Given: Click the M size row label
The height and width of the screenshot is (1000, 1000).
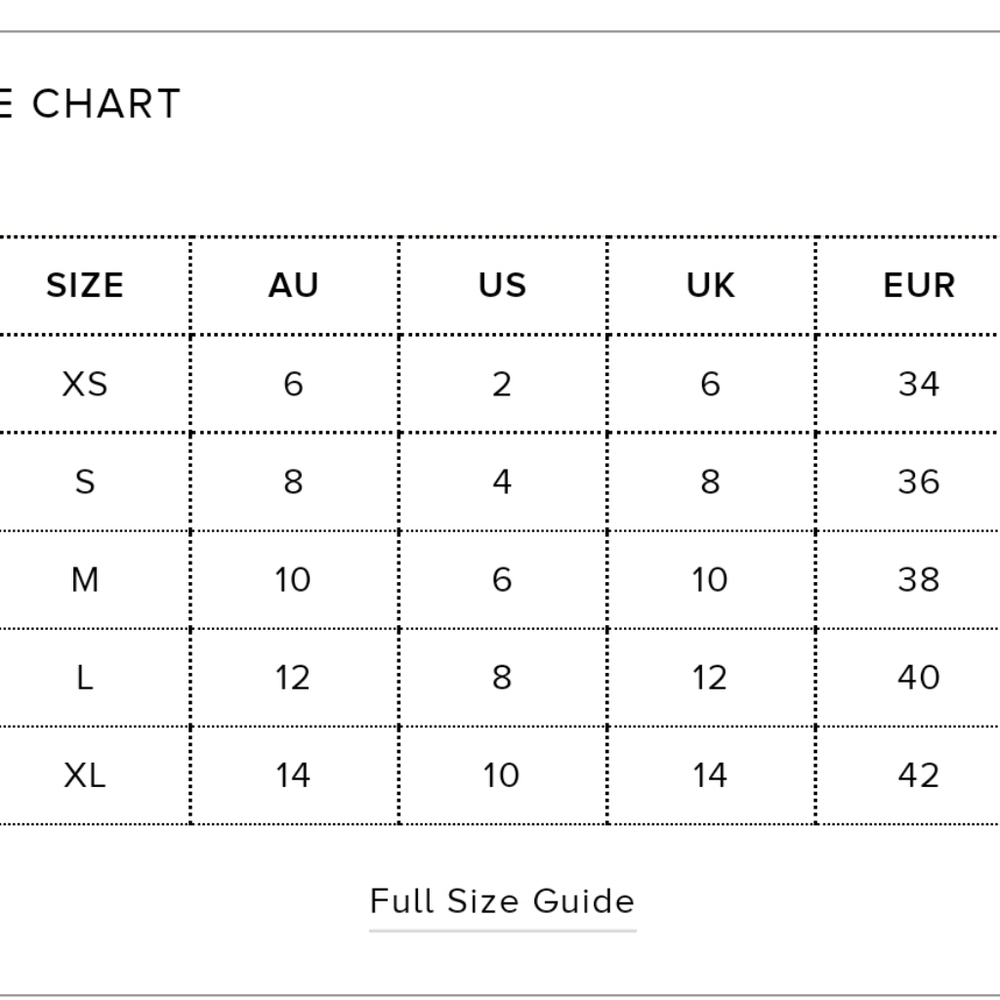Looking at the screenshot, I should click(x=85, y=580).
